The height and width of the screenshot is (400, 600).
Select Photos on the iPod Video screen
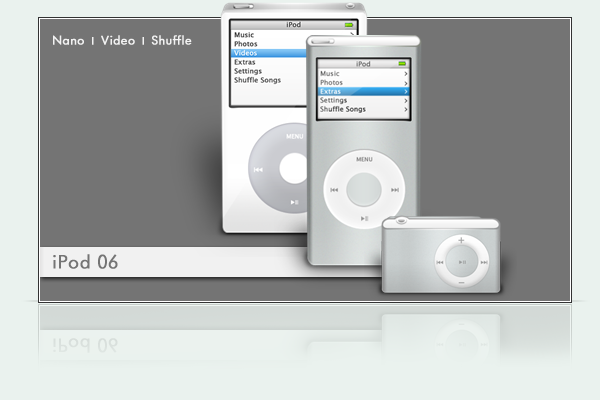point(246,44)
